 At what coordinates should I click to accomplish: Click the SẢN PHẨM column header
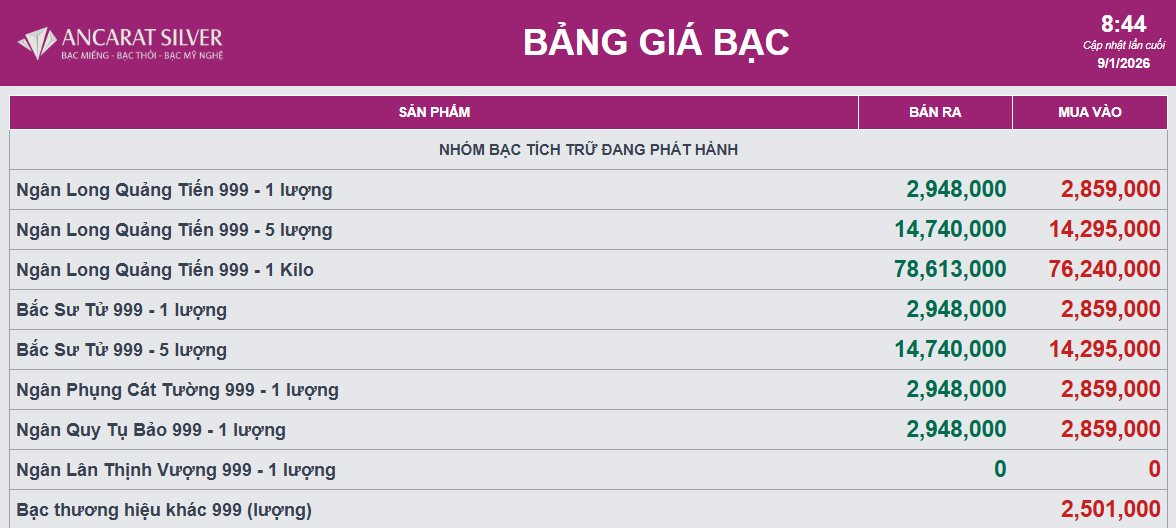434,112
